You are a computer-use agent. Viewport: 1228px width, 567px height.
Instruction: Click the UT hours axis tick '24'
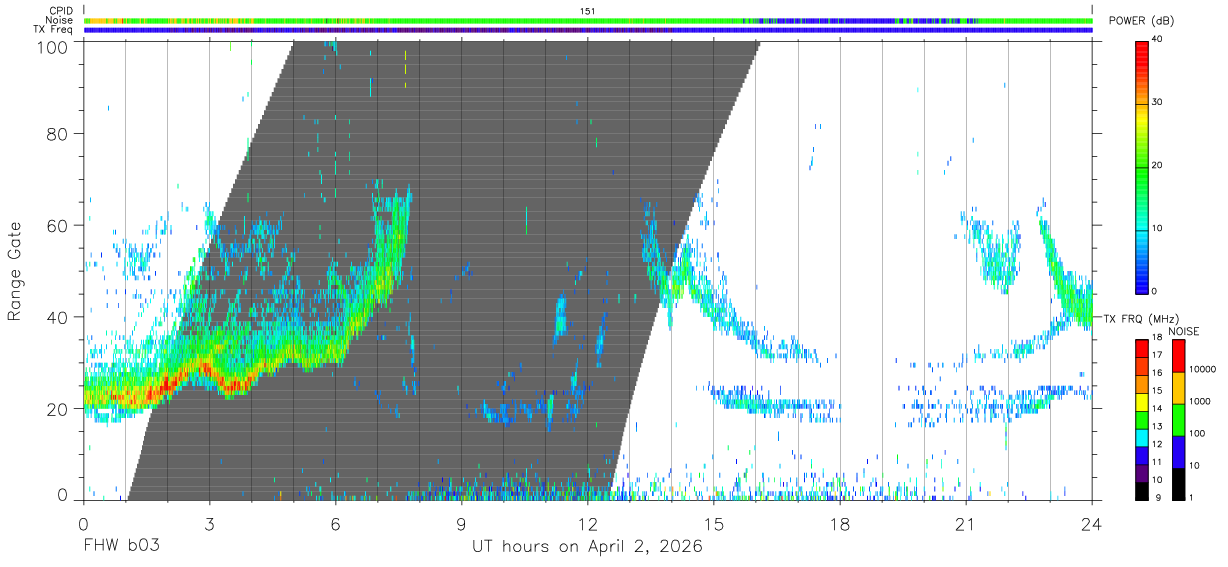pos(1092,523)
